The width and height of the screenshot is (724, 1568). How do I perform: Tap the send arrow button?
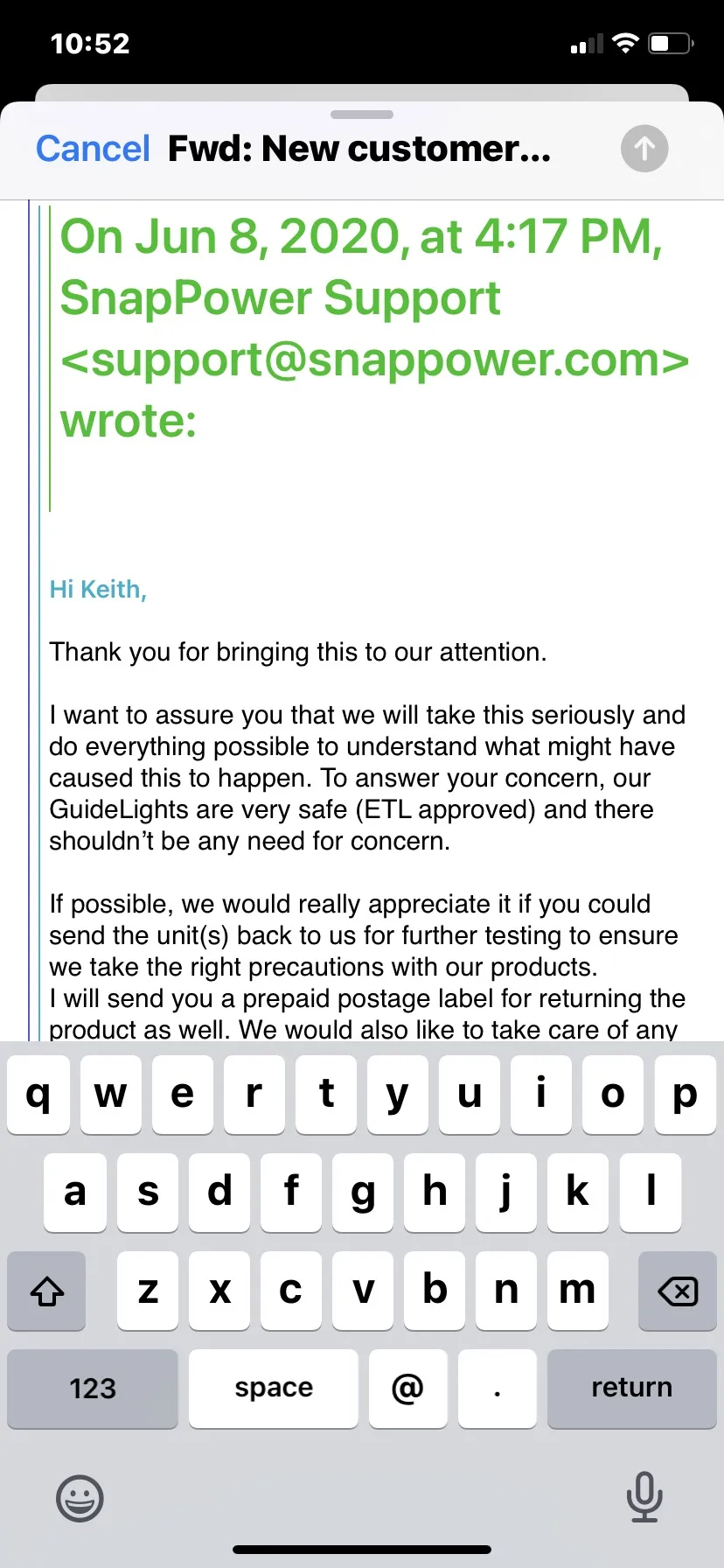644,149
